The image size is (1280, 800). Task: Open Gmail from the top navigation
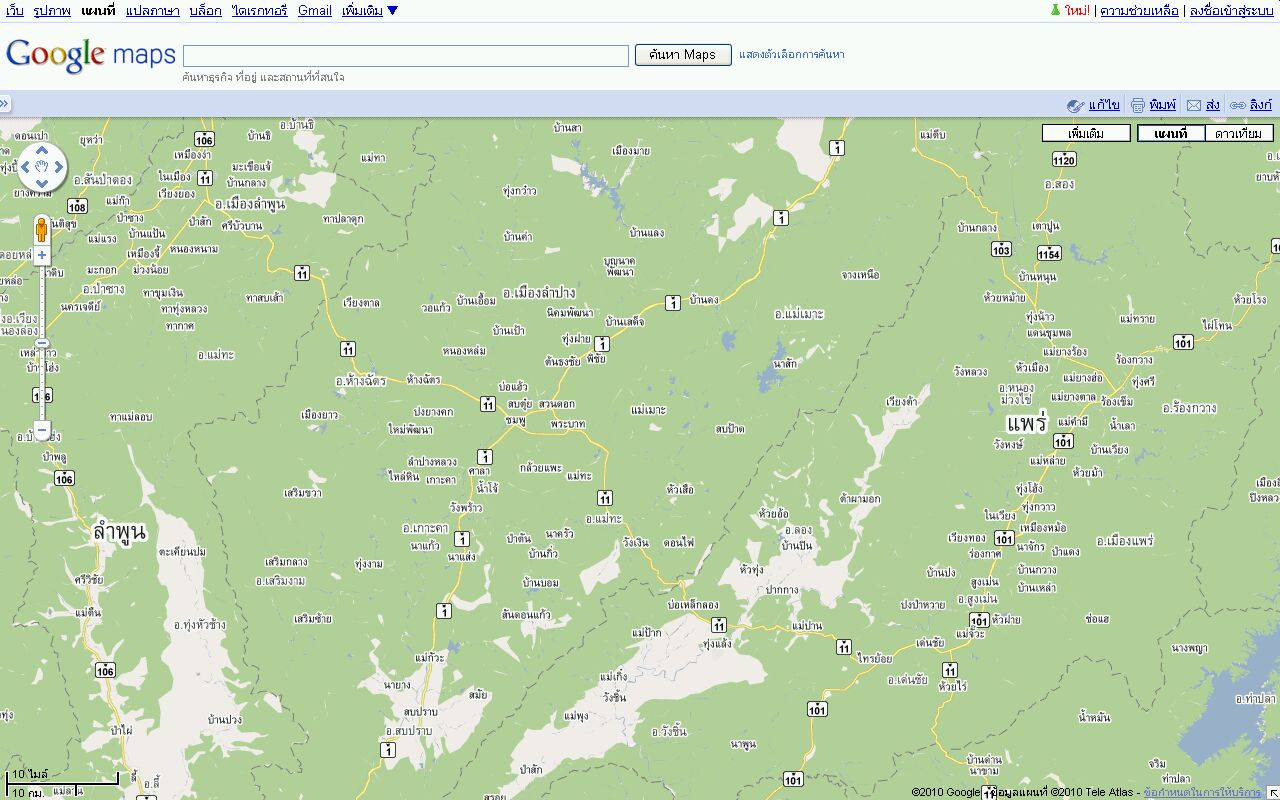pos(314,11)
